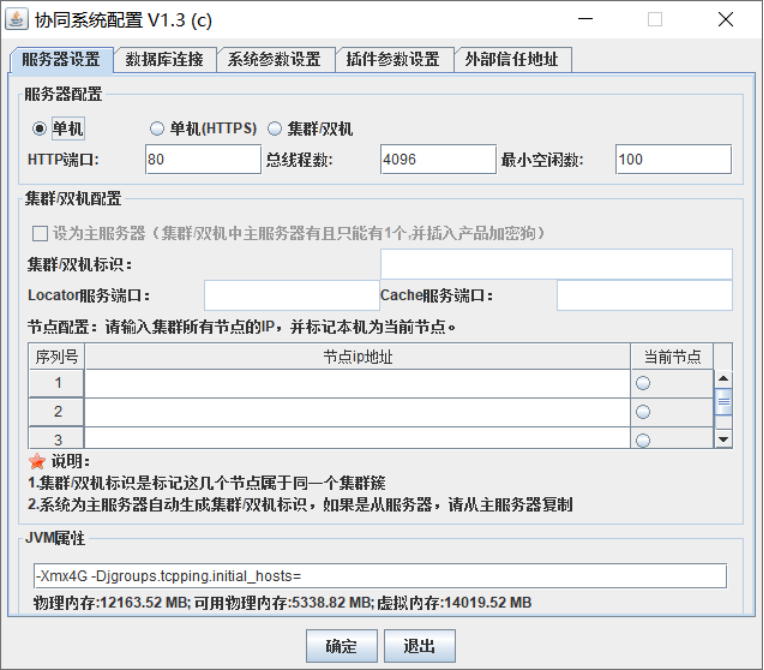Choose the 集群/双机 radio option
This screenshot has width=764, height=670.
click(x=274, y=129)
